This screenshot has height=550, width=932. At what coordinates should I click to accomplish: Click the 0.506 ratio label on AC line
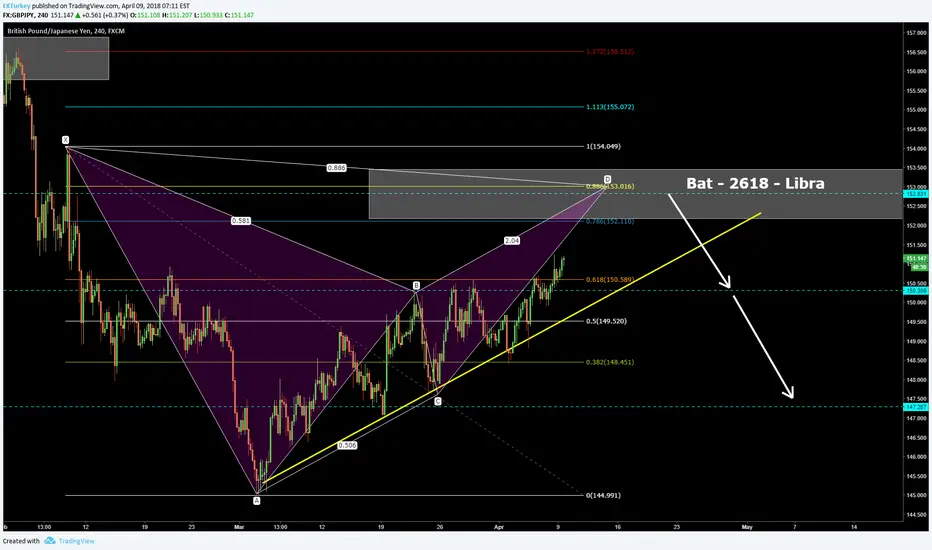click(x=347, y=445)
